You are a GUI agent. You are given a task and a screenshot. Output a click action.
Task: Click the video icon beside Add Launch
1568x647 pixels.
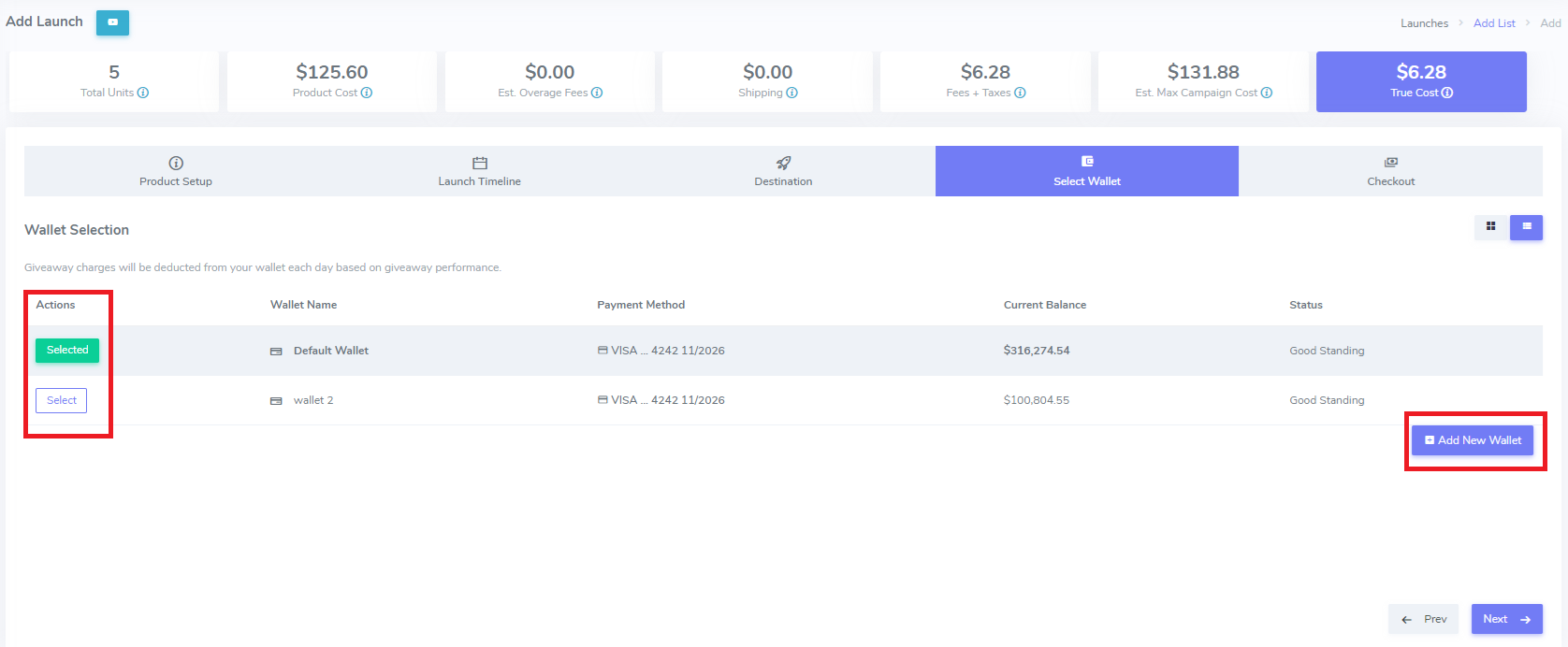click(112, 22)
